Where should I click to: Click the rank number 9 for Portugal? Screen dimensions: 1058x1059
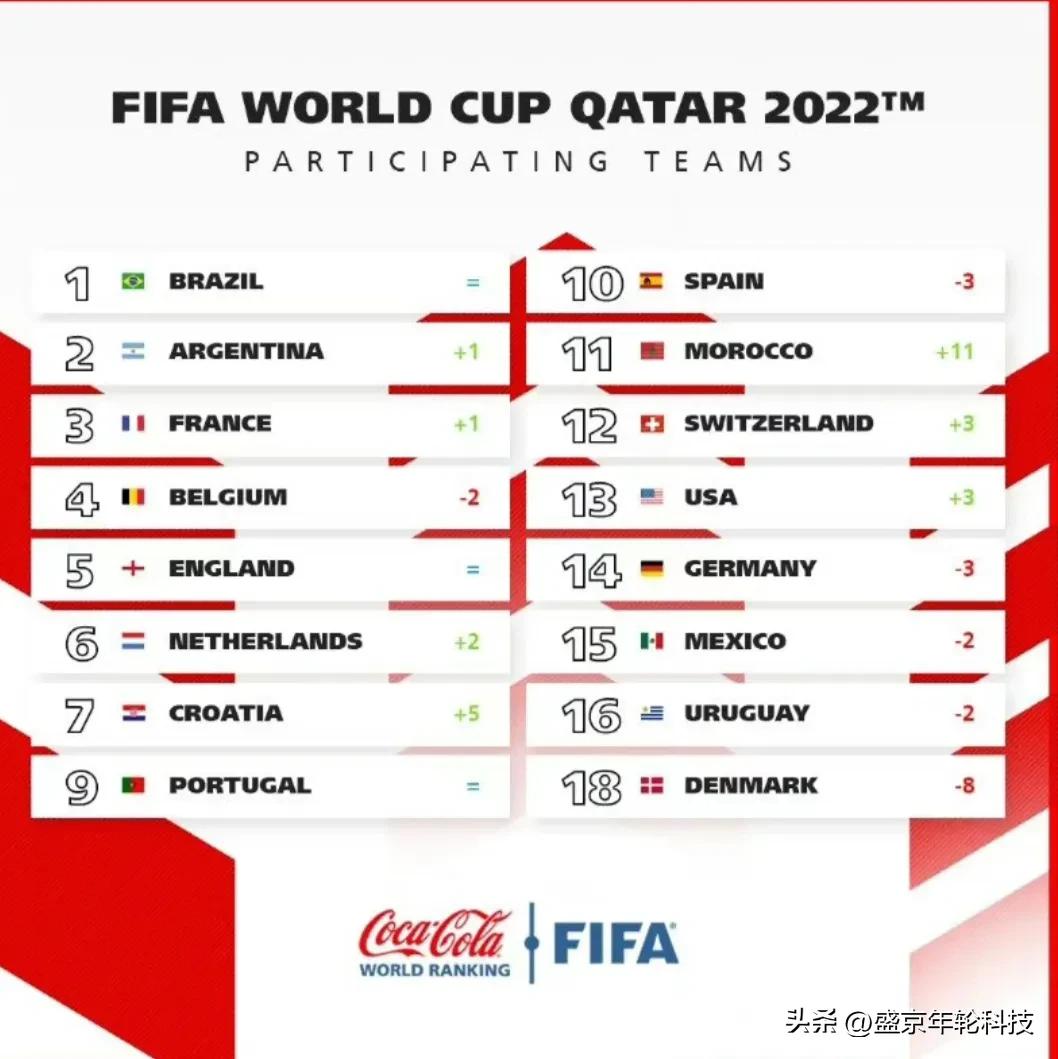[81, 787]
